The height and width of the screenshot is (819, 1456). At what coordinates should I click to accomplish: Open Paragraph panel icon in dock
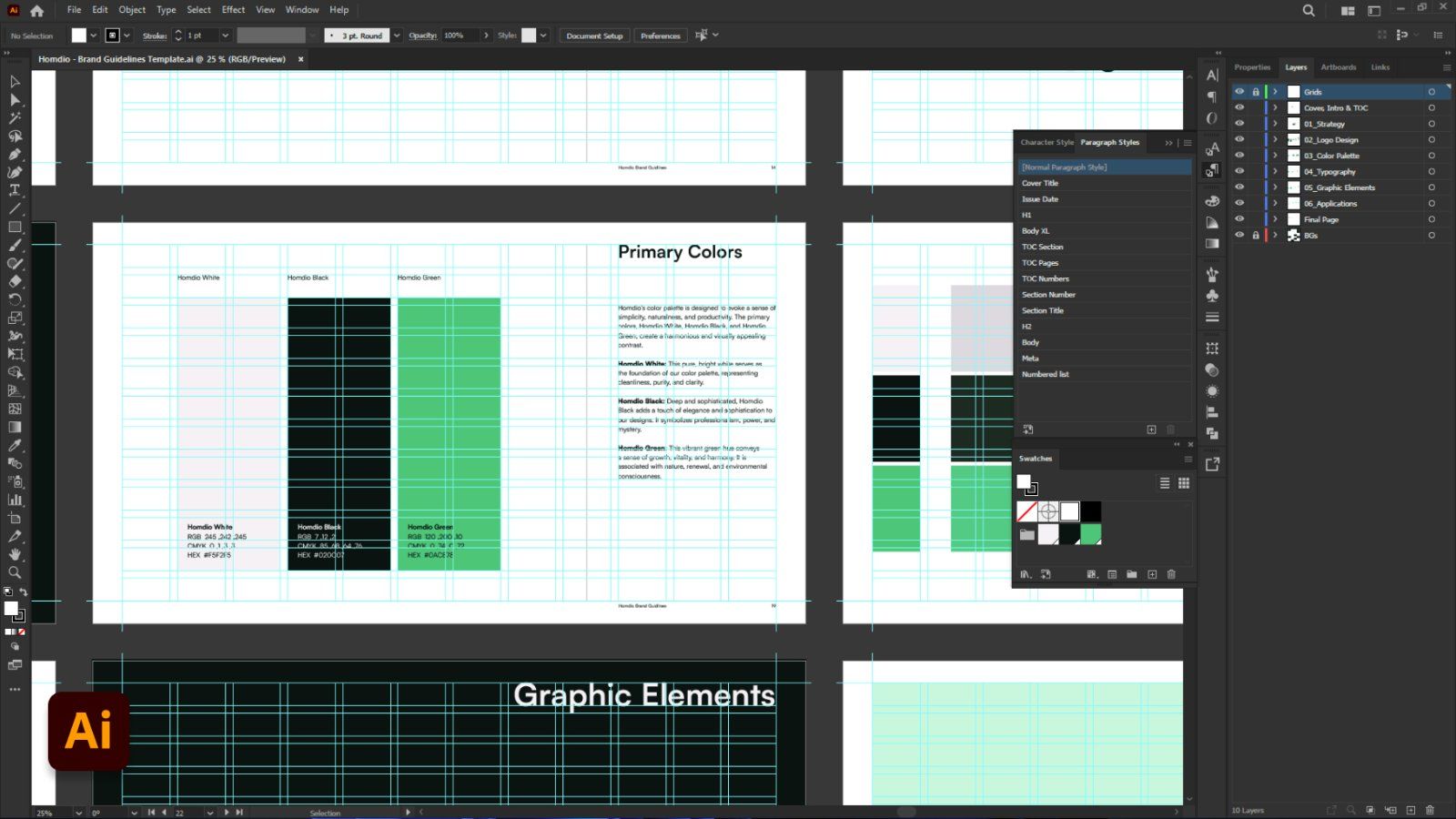(x=1212, y=97)
